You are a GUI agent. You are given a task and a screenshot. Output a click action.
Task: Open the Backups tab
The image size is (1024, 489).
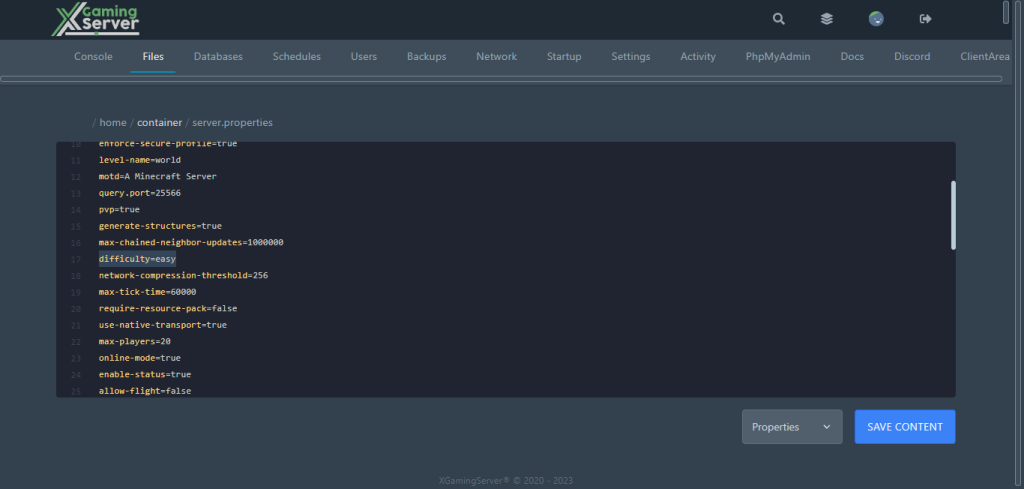point(426,57)
